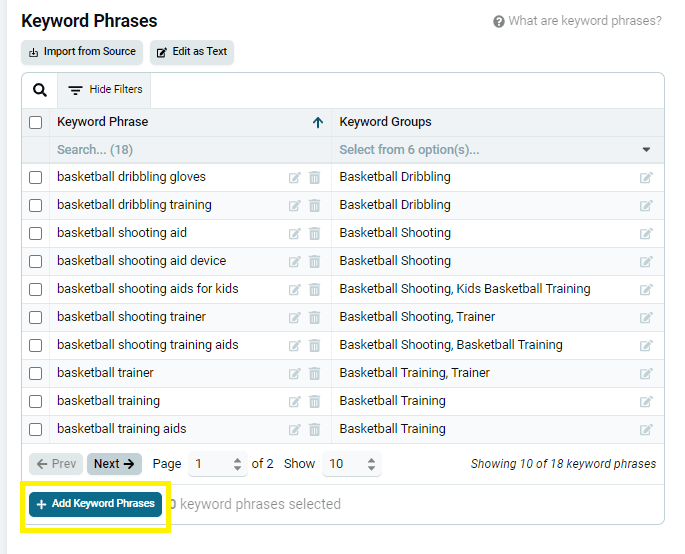Edit keyword groups for 'basketball trainer'

coord(646,373)
